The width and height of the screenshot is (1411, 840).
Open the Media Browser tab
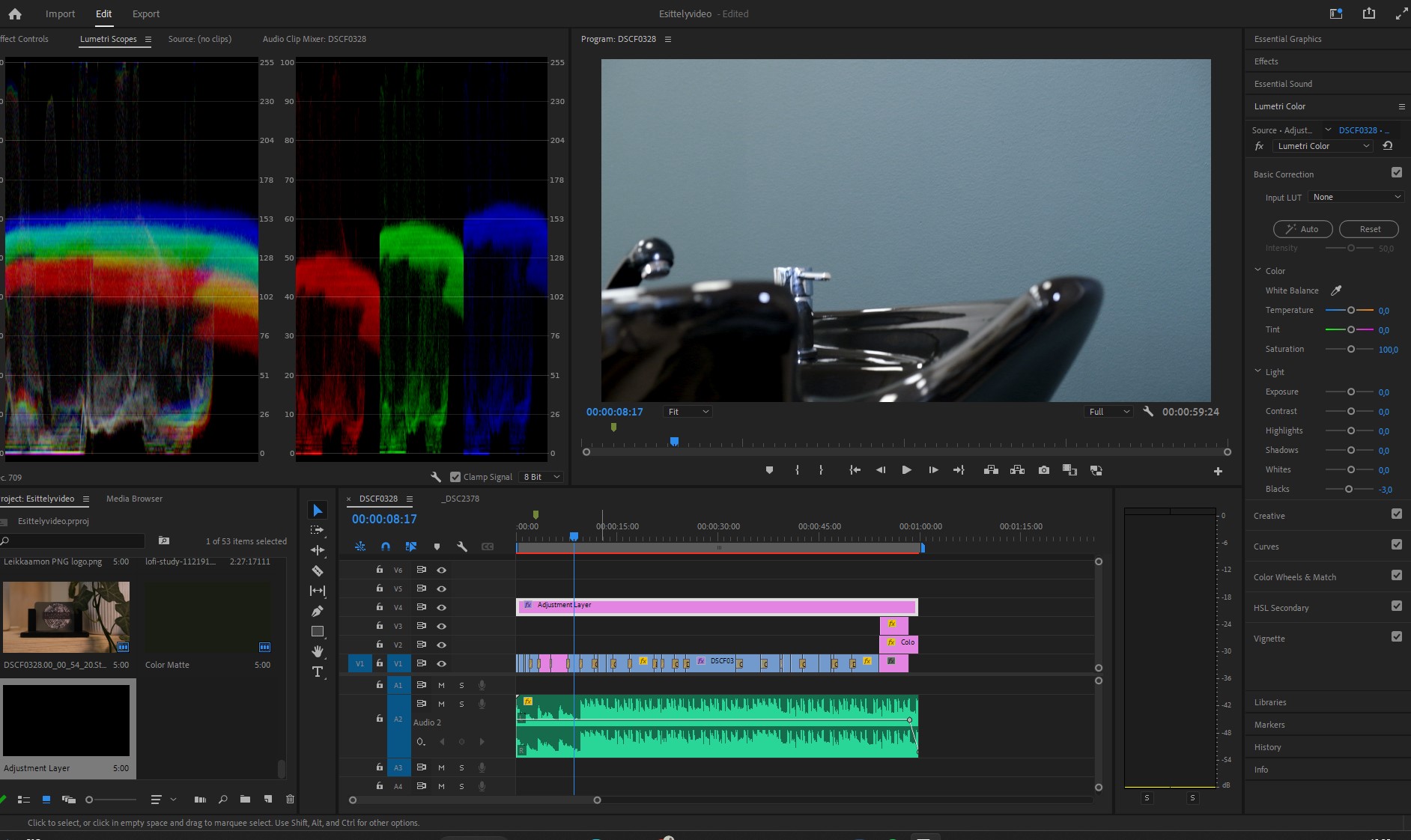134,499
